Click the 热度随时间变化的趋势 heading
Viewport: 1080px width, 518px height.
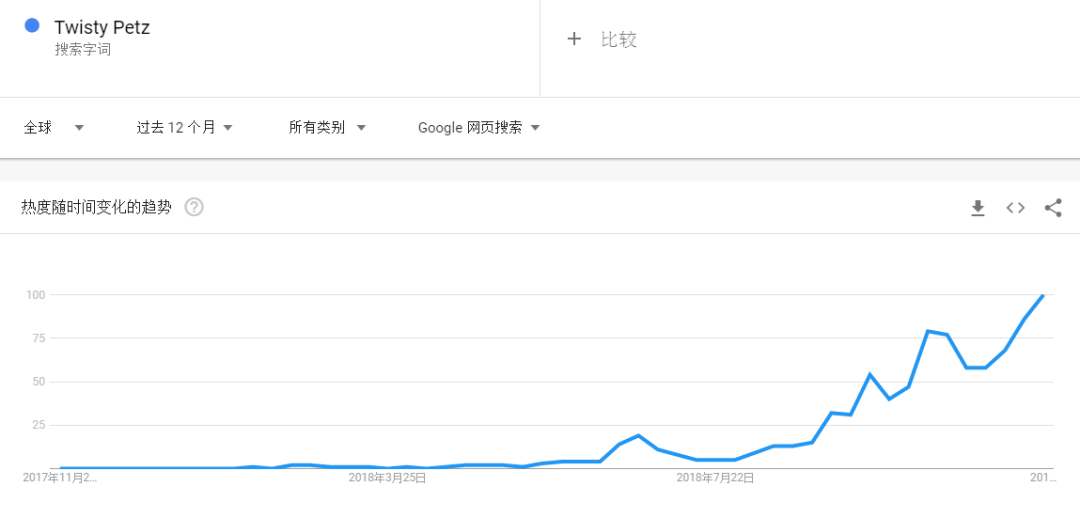(x=96, y=207)
